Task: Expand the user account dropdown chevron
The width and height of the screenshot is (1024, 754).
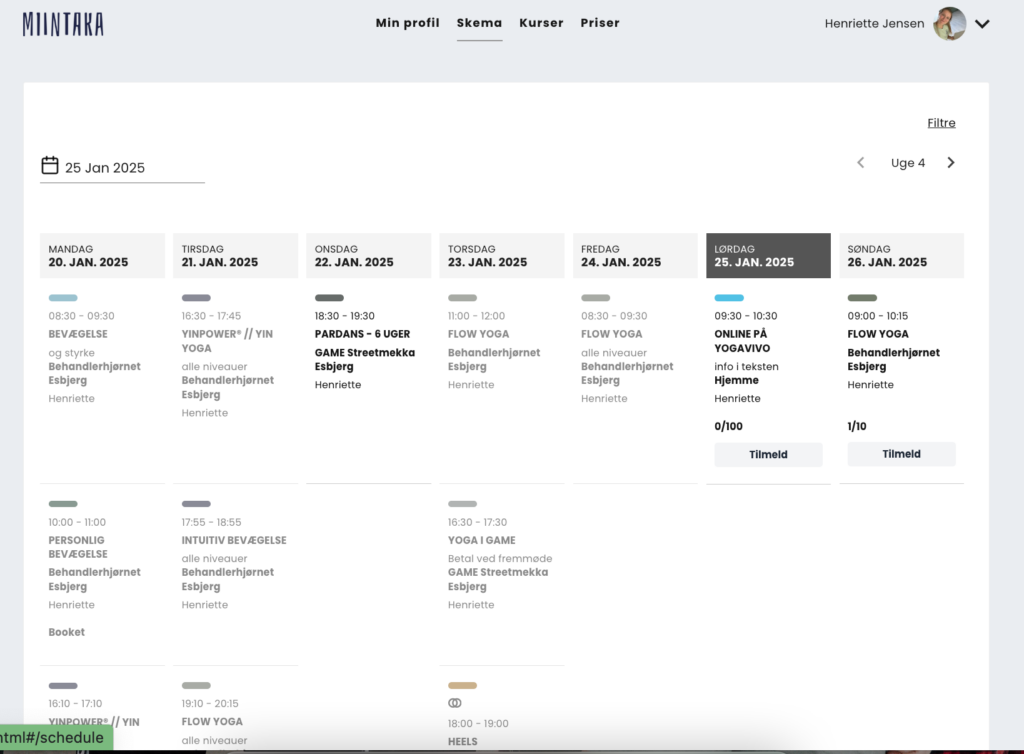Action: [x=982, y=24]
